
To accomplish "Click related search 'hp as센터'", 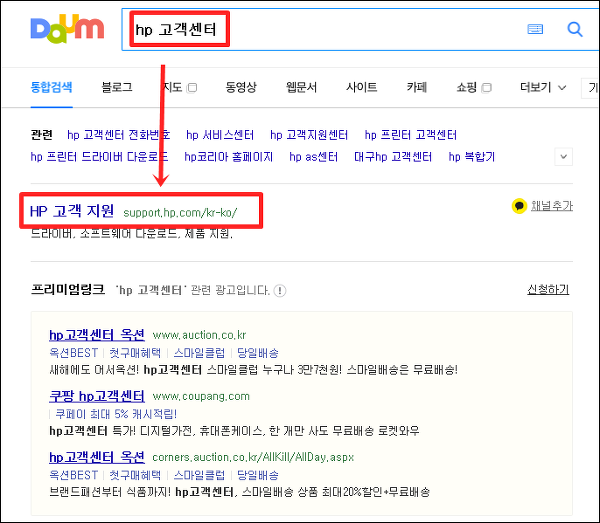I will tap(313, 156).
